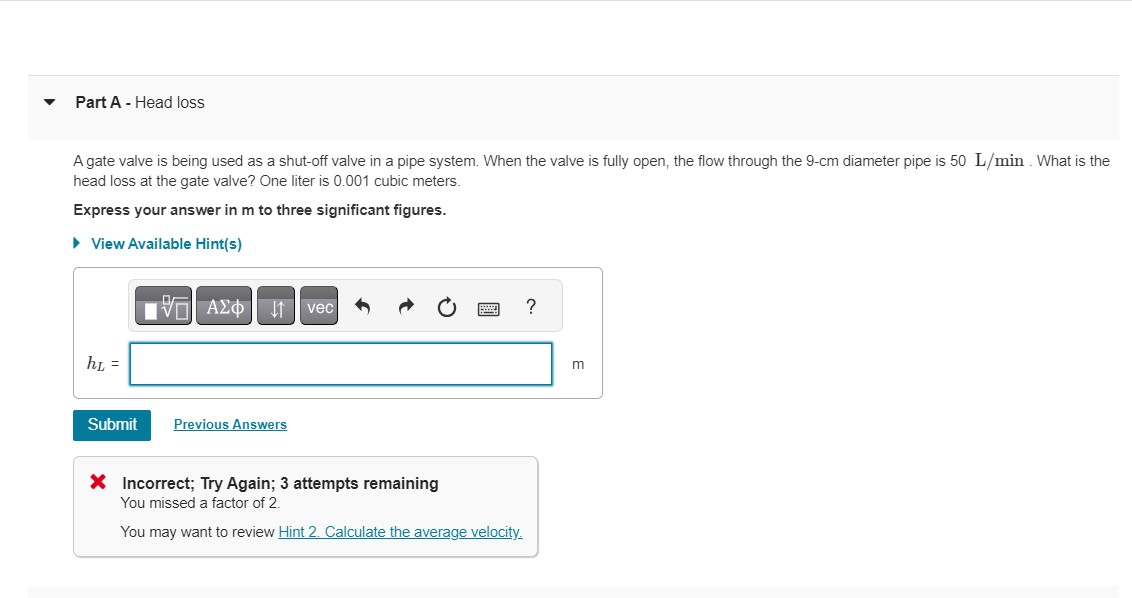
Task: Open the on-screen keyboard shortcuts icon
Action: [x=489, y=307]
